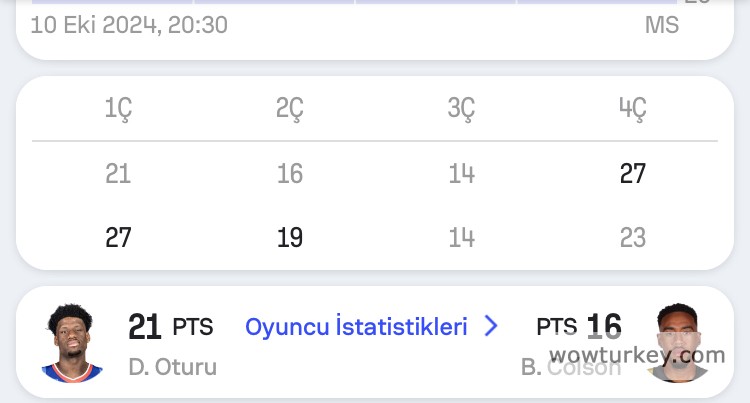The width and height of the screenshot is (750, 403).
Task: Click the MS status label
Action: tap(662, 25)
